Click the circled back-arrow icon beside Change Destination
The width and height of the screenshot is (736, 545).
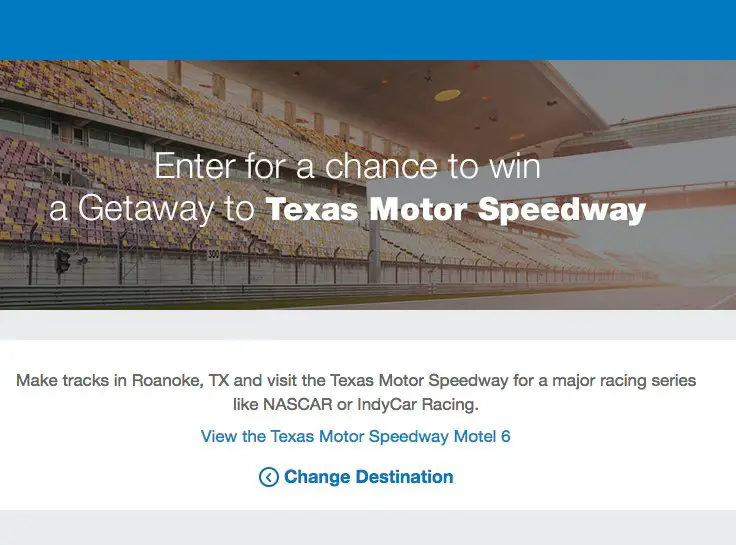268,477
